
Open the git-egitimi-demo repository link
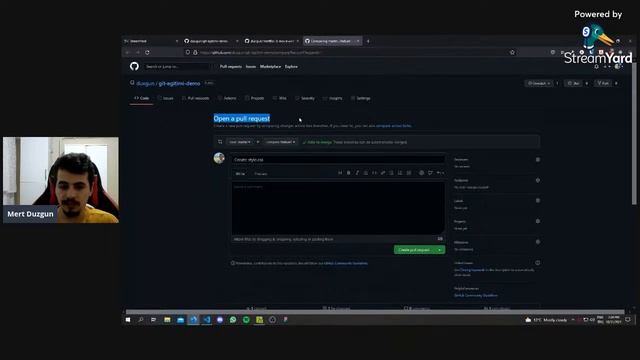tap(179, 83)
